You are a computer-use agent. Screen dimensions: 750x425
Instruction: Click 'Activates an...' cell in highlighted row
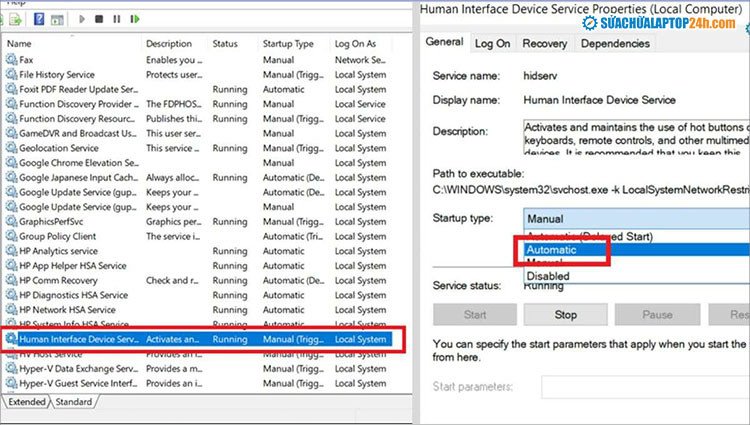pos(172,339)
